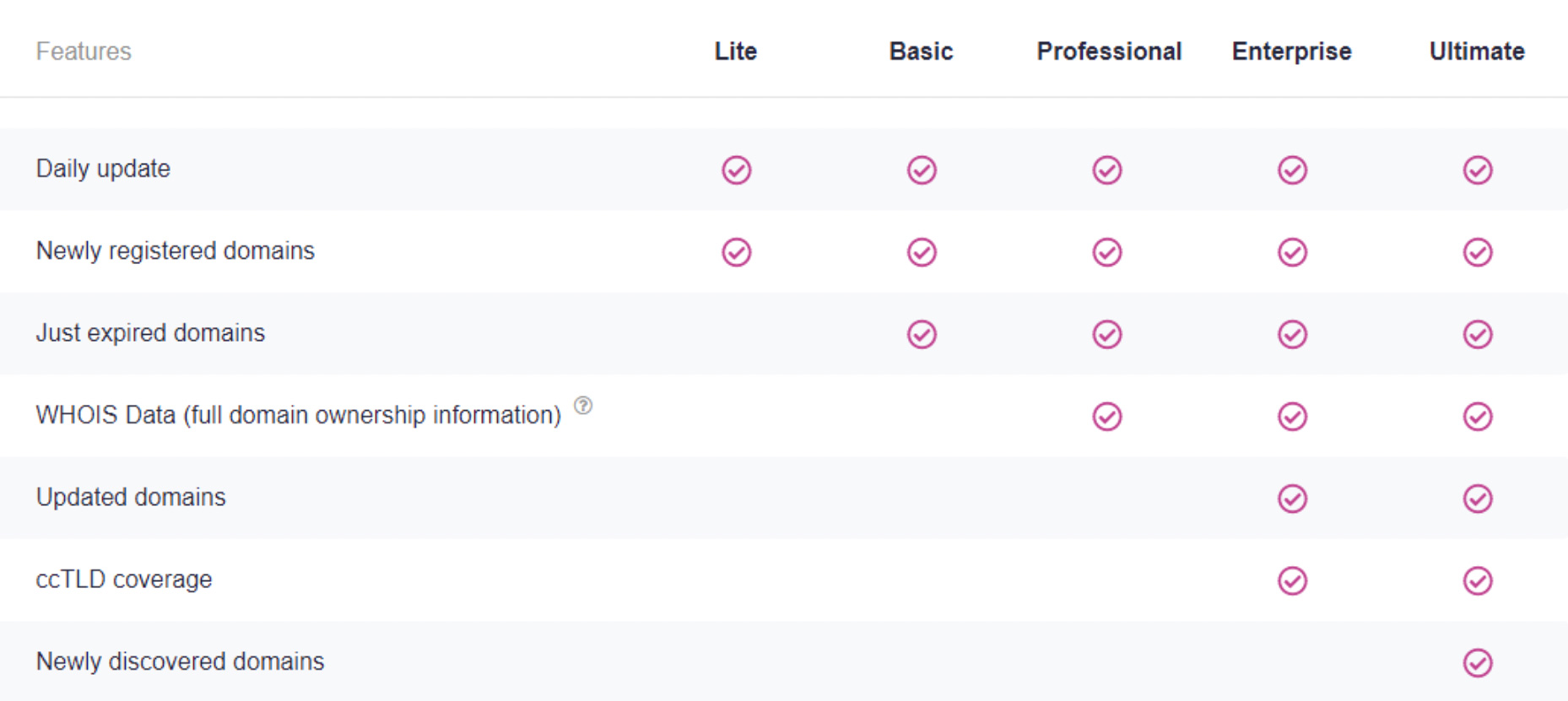Click Ultimate checkmark for Just expired domains
Viewport: 1568px width, 701px height.
[x=1478, y=335]
